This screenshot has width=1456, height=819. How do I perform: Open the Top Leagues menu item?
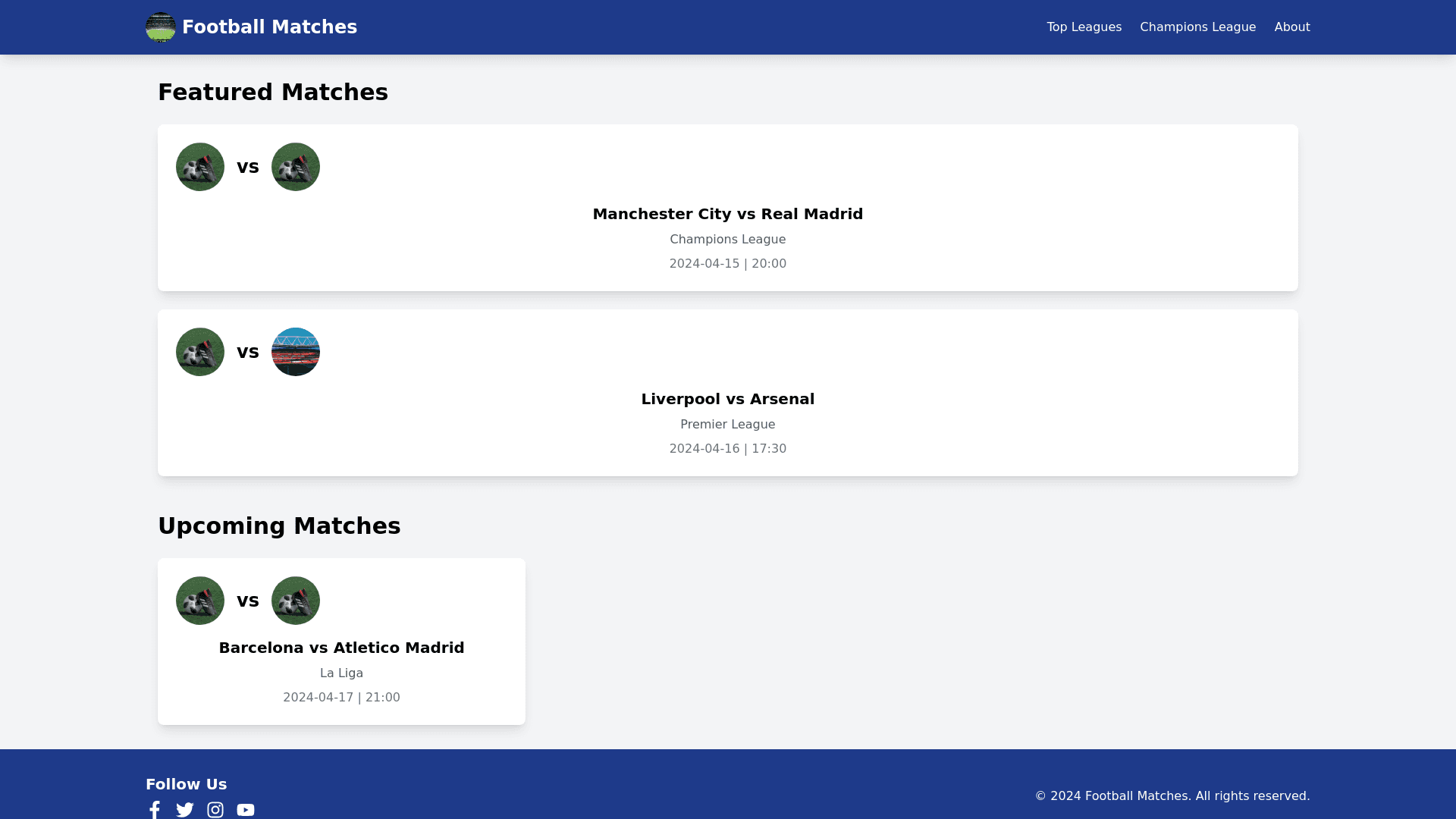[1084, 27]
